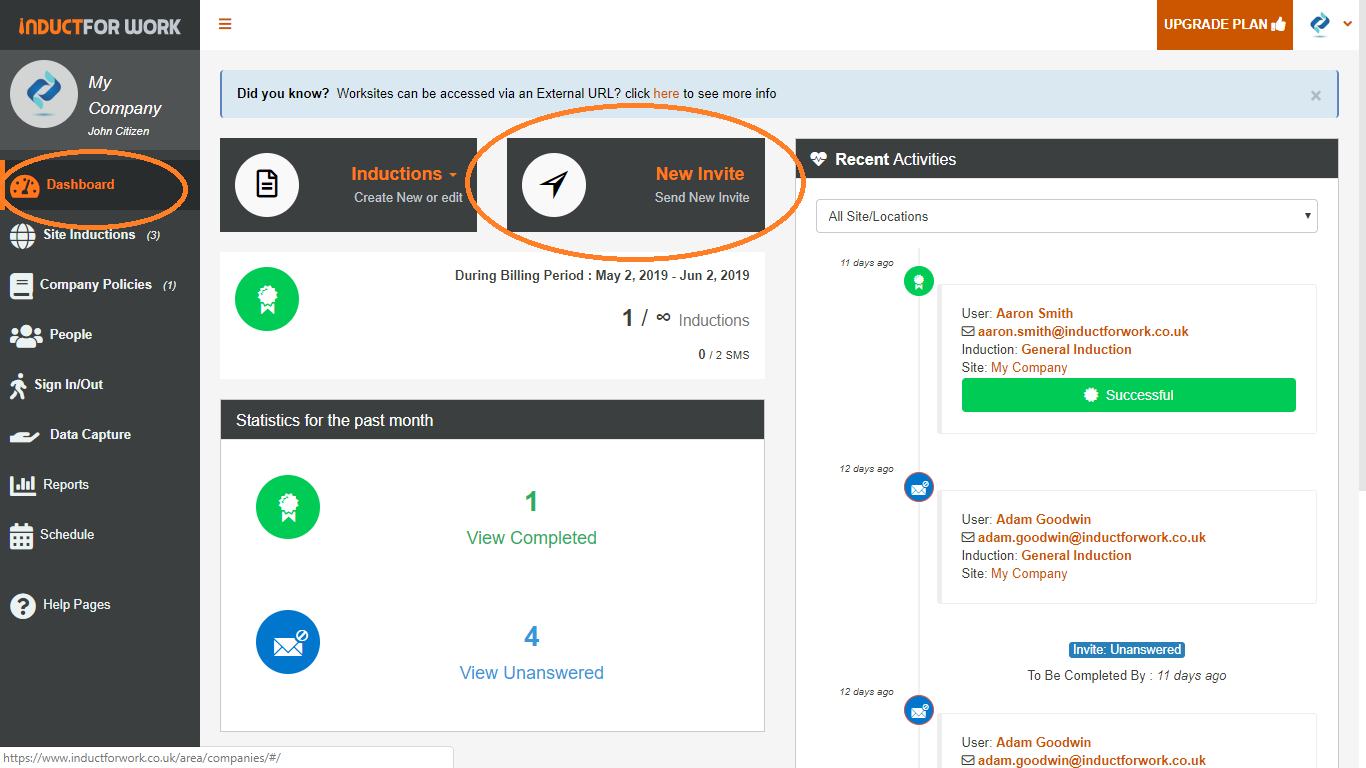Click the green Successful button
1366x768 pixels.
click(x=1129, y=395)
